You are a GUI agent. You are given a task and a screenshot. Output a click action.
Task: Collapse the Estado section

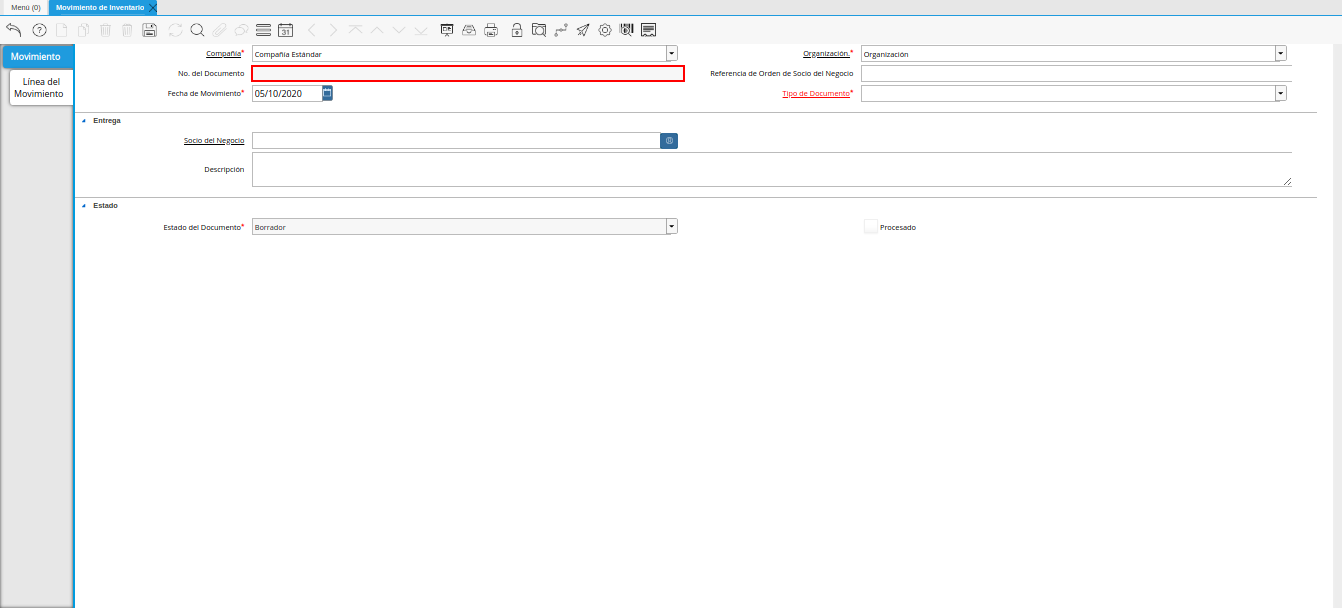(83, 205)
